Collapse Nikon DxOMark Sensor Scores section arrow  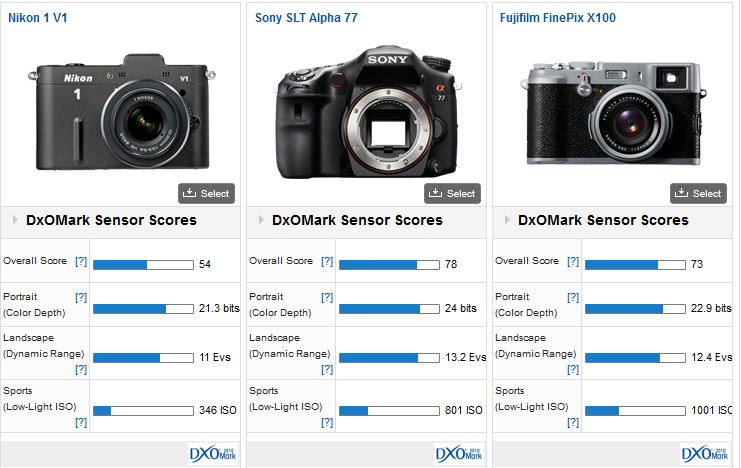click(x=15, y=220)
